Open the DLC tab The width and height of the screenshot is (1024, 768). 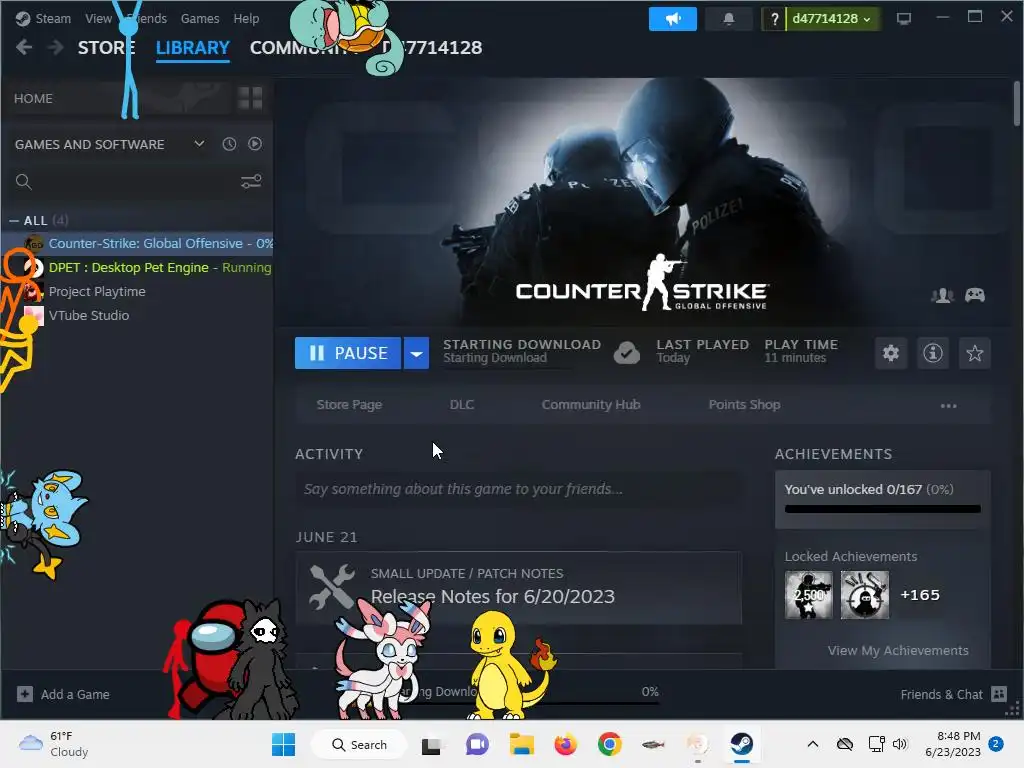click(x=462, y=405)
